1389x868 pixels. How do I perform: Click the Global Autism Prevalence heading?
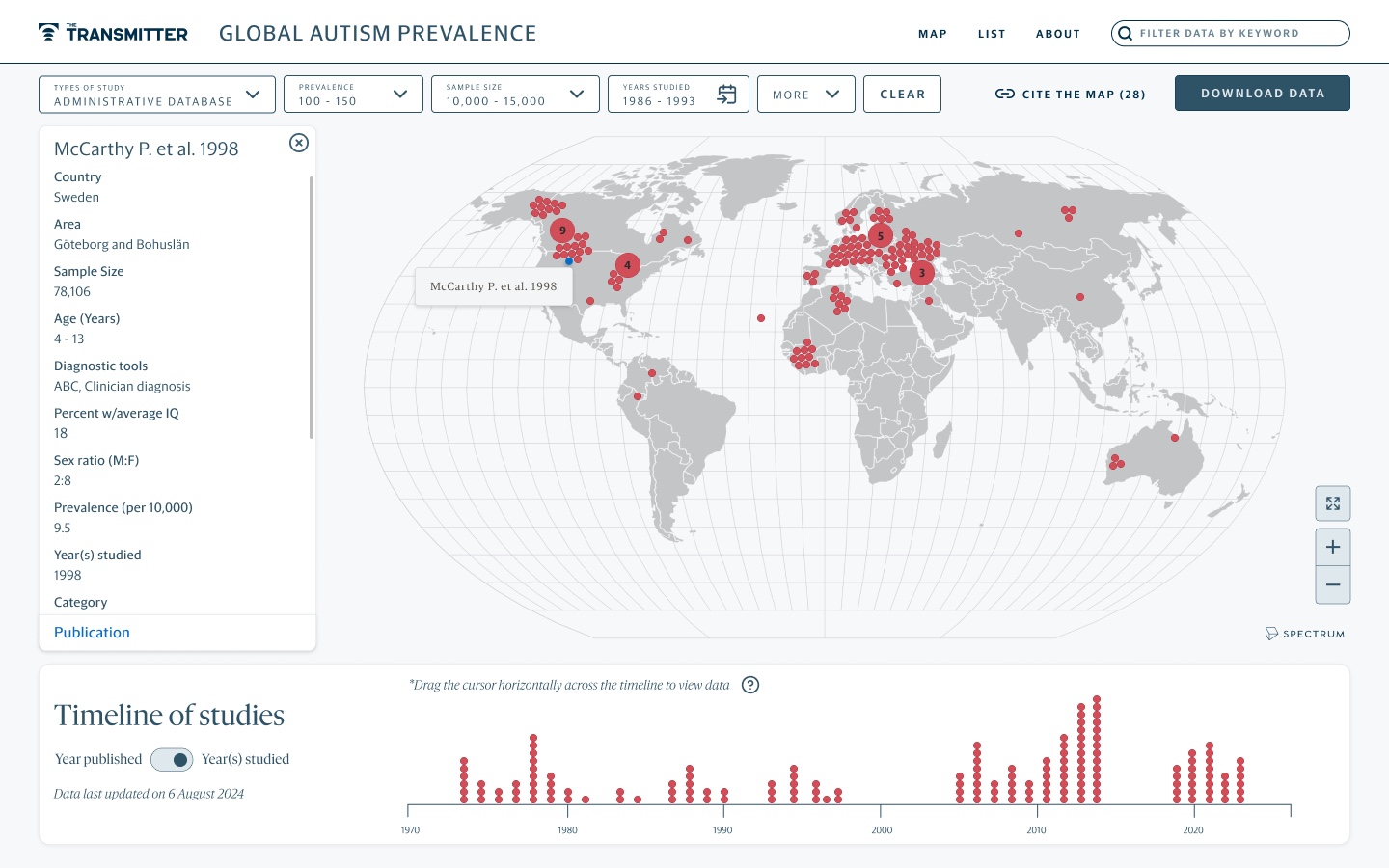[378, 34]
